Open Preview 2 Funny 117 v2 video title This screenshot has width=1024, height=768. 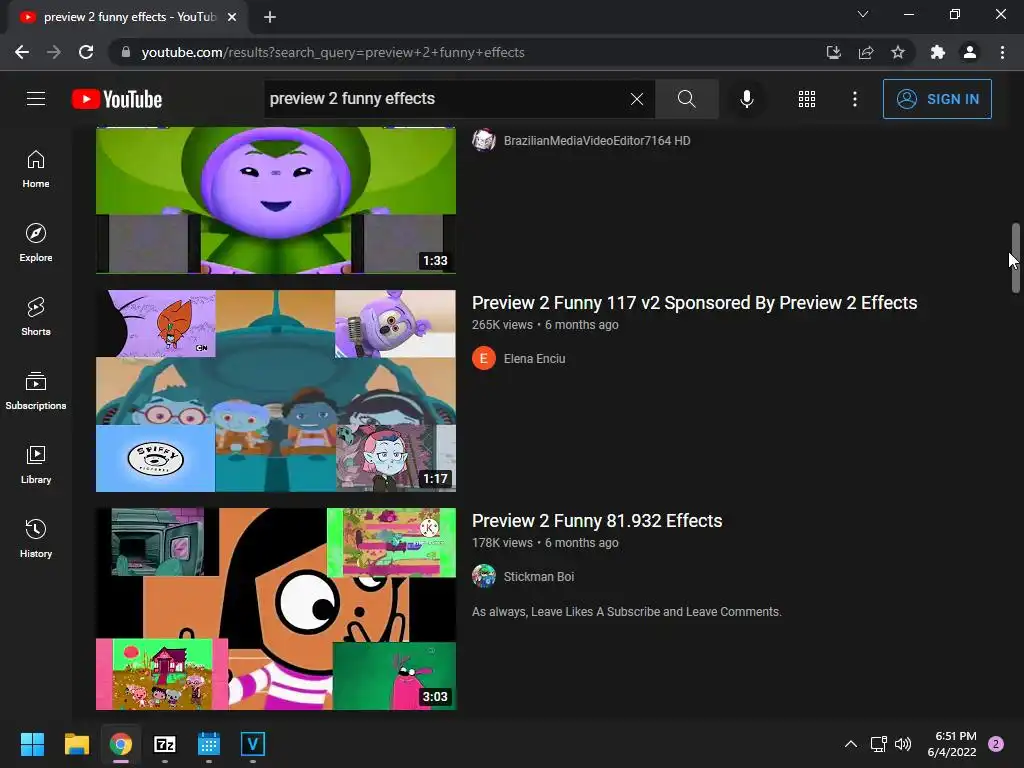(x=694, y=303)
